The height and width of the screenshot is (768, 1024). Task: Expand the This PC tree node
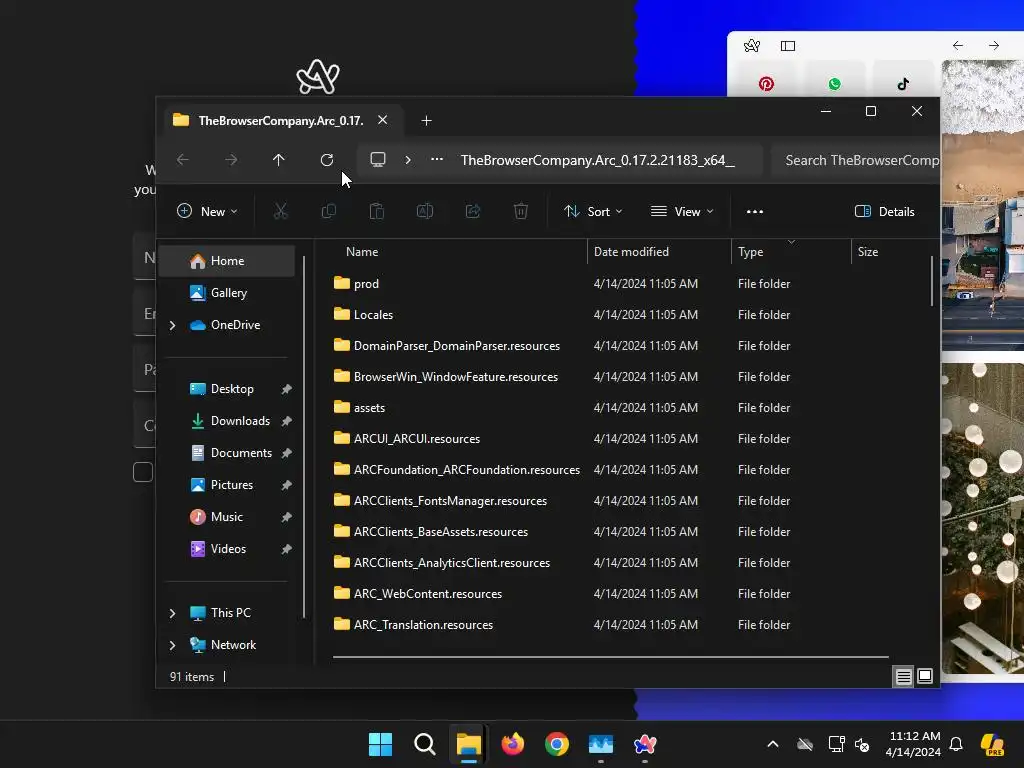(172, 613)
